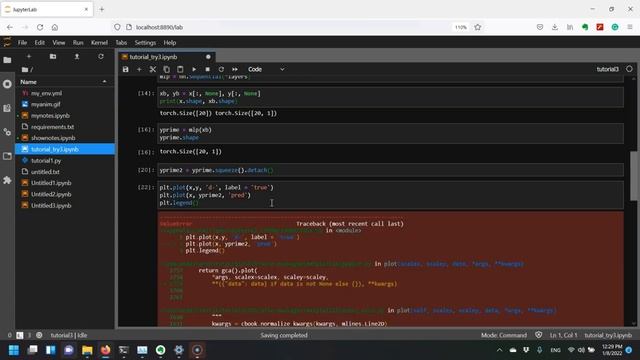
Task: Open the cell type Code dropdown
Action: 266,69
